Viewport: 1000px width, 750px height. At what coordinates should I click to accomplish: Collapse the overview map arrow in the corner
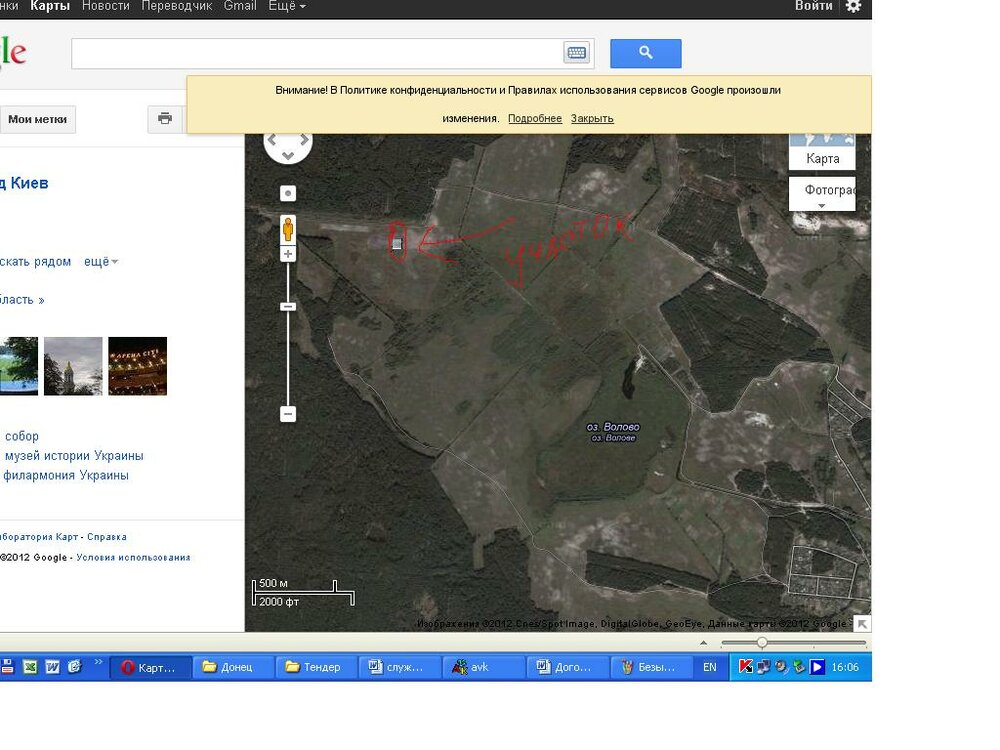pos(862,624)
